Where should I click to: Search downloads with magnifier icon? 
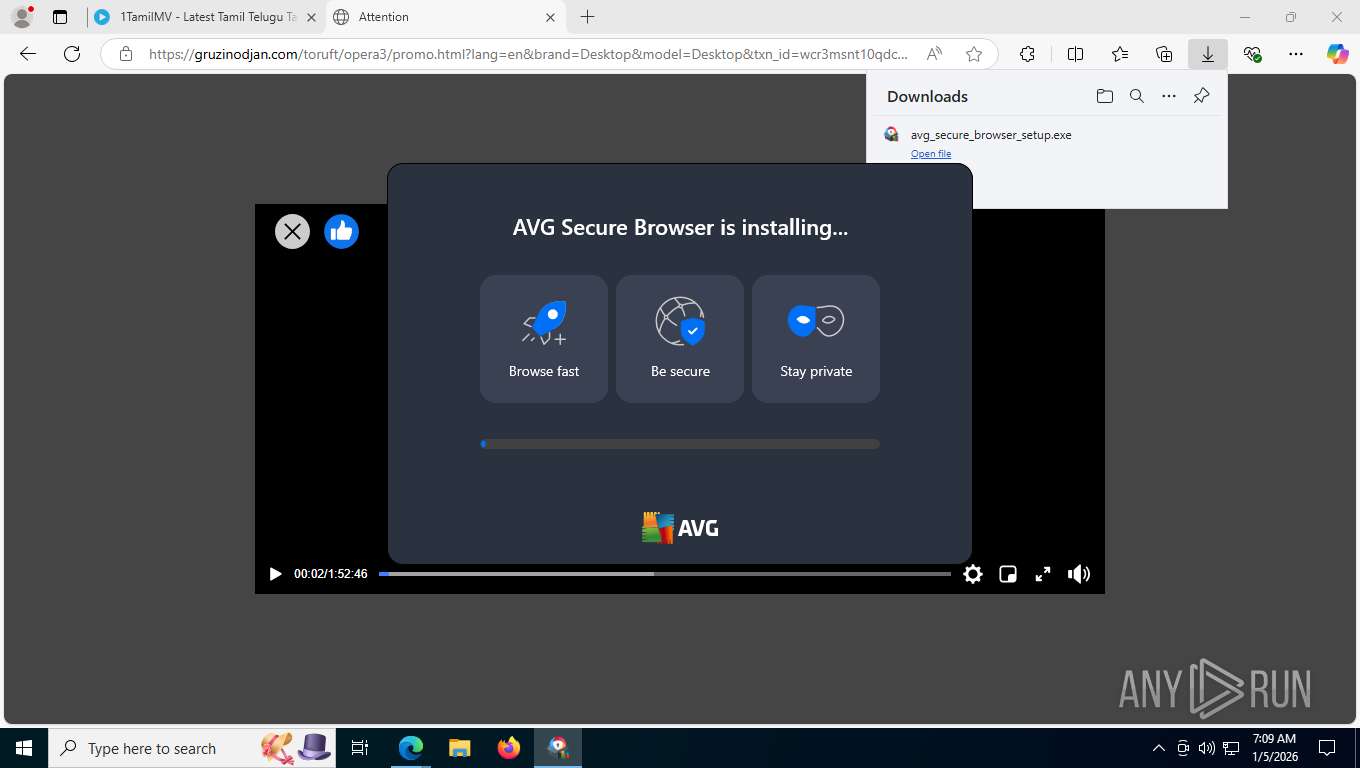pos(1137,96)
